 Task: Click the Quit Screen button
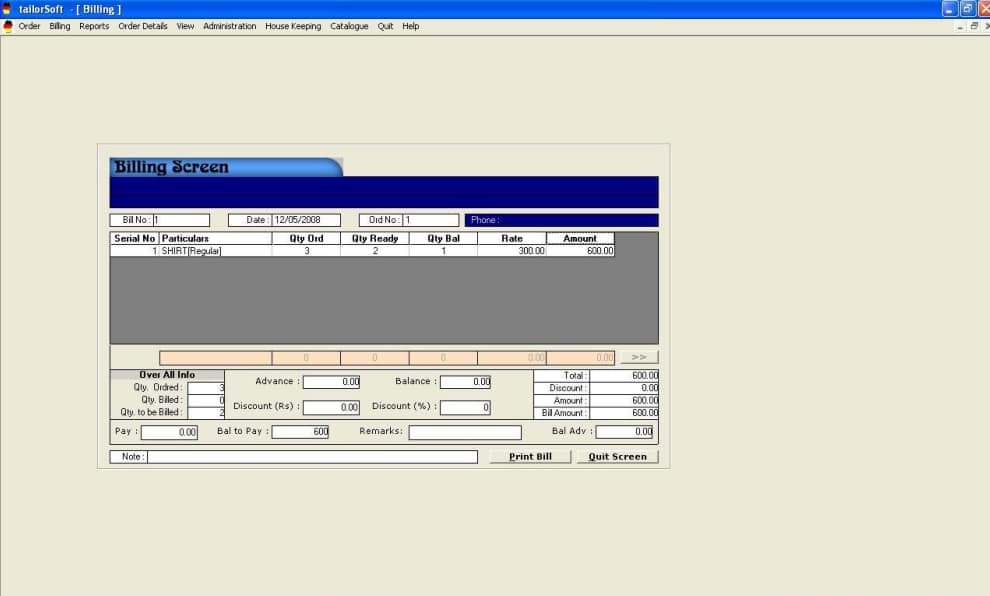coord(617,457)
